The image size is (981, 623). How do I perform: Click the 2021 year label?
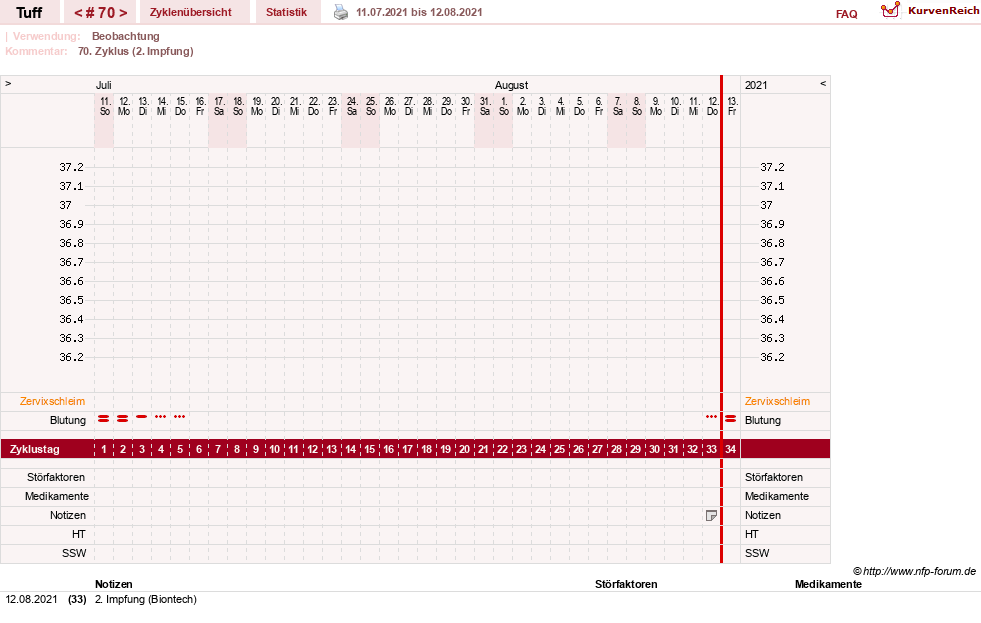[756, 85]
